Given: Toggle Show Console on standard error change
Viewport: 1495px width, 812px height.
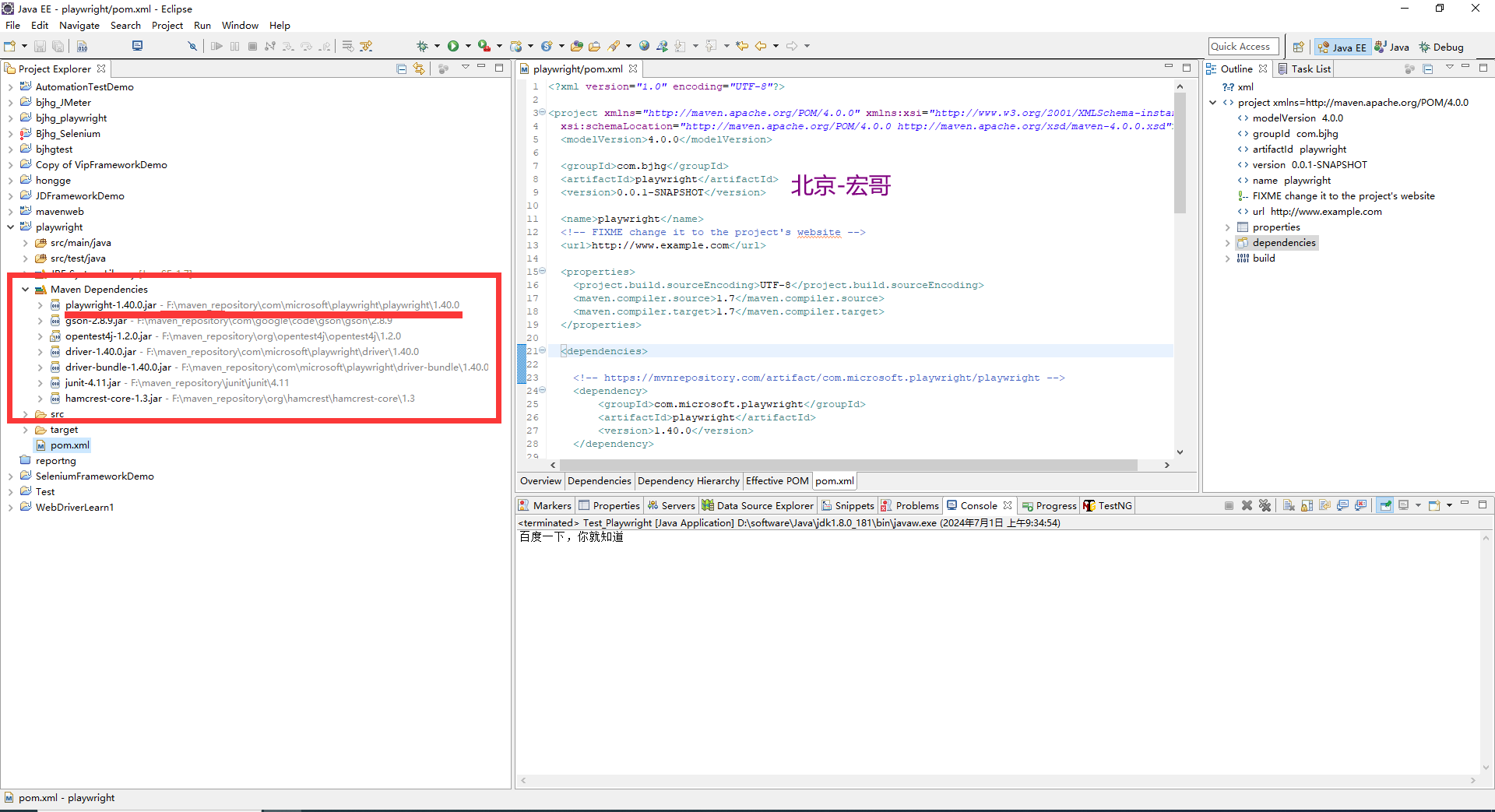Looking at the screenshot, I should click(x=1360, y=506).
